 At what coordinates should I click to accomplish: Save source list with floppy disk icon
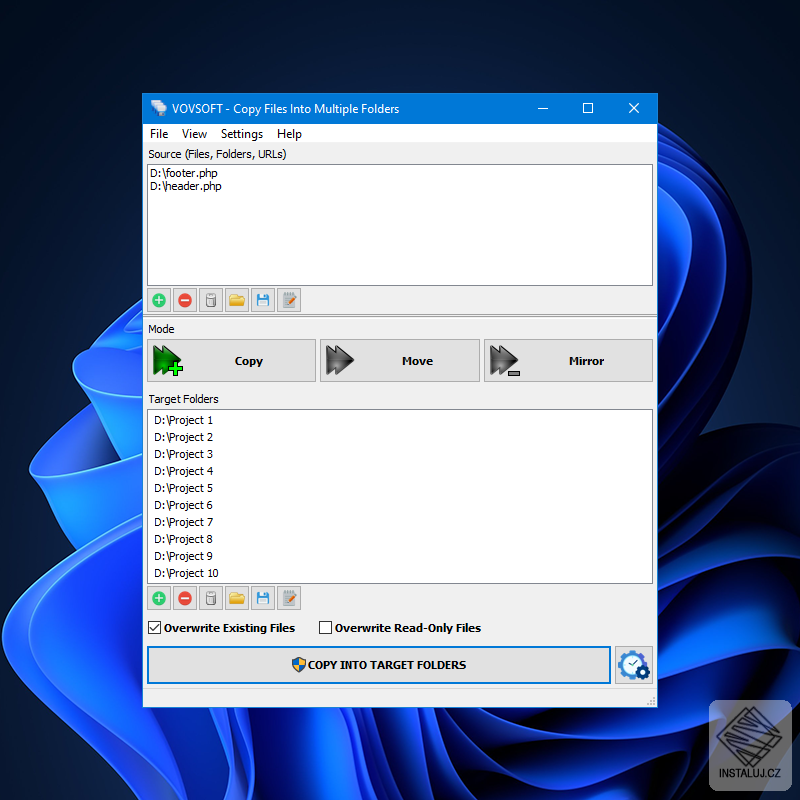coord(263,300)
